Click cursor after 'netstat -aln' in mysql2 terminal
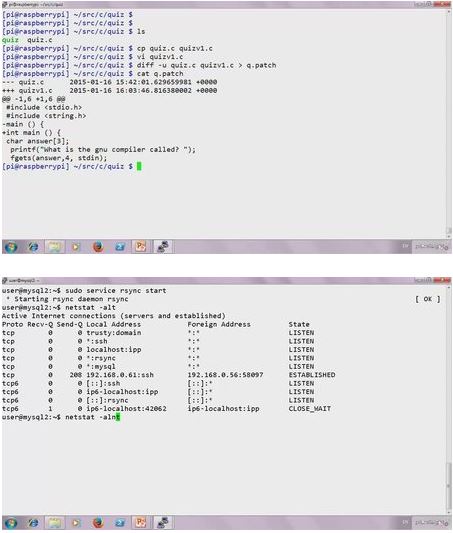Screen dimensions: 453x533 click(x=118, y=417)
